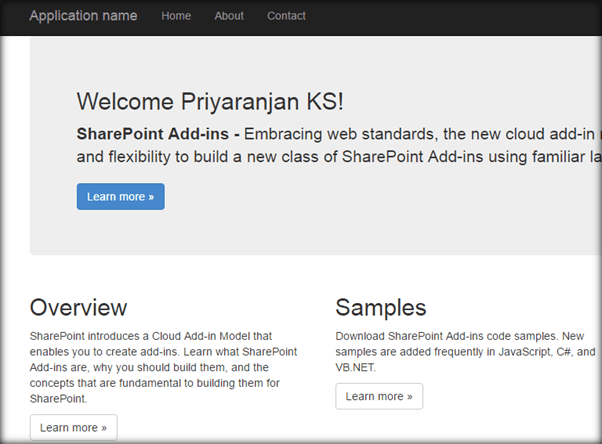Go to the About page

click(x=229, y=16)
